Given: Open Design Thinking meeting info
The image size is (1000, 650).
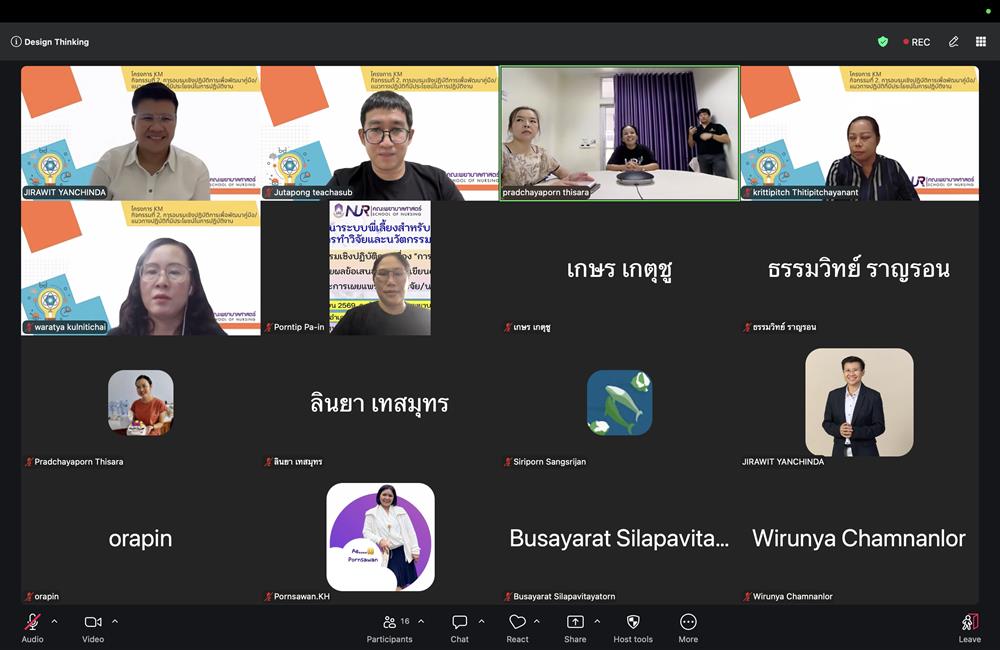Looking at the screenshot, I should point(50,41).
